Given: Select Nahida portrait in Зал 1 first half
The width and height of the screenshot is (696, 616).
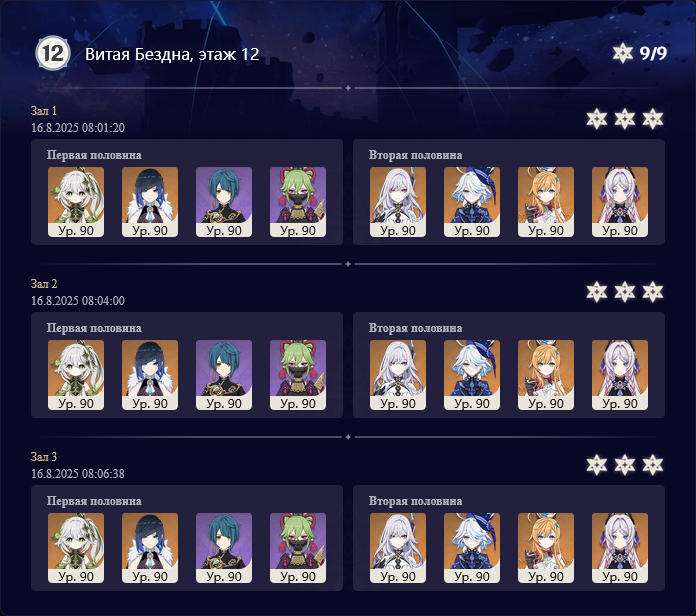Looking at the screenshot, I should [76, 202].
